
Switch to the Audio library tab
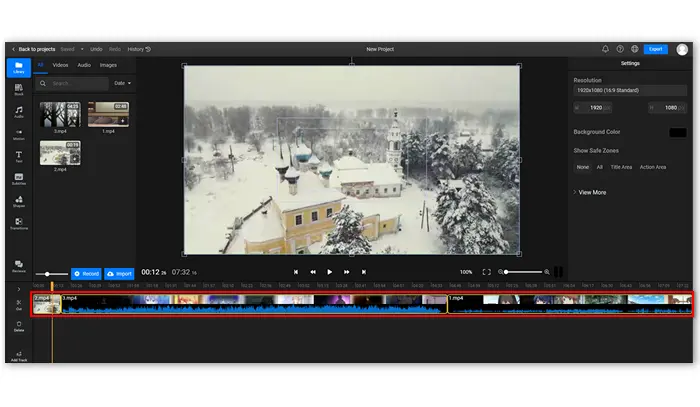click(x=84, y=65)
